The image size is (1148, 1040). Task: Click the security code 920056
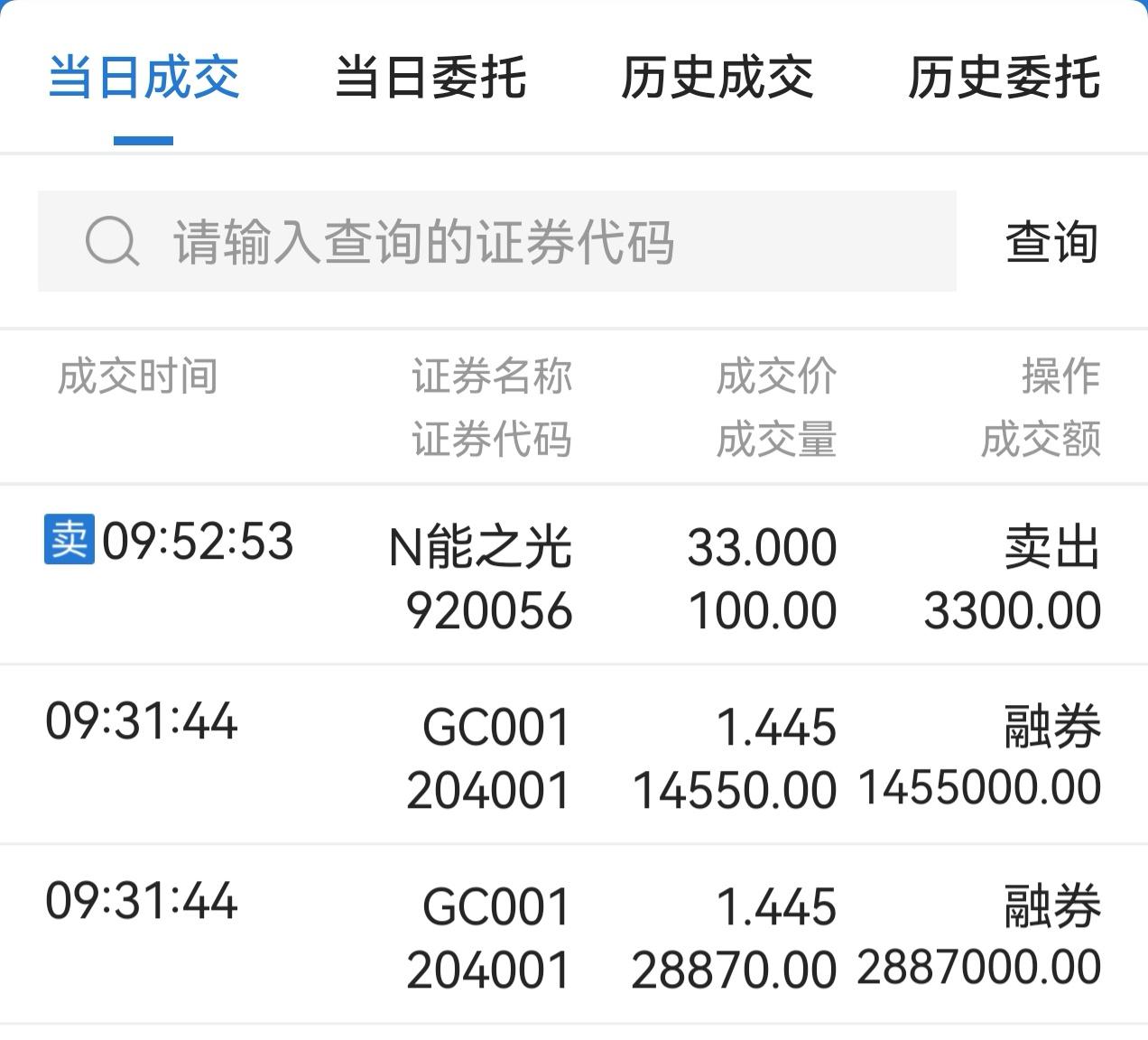tap(489, 611)
